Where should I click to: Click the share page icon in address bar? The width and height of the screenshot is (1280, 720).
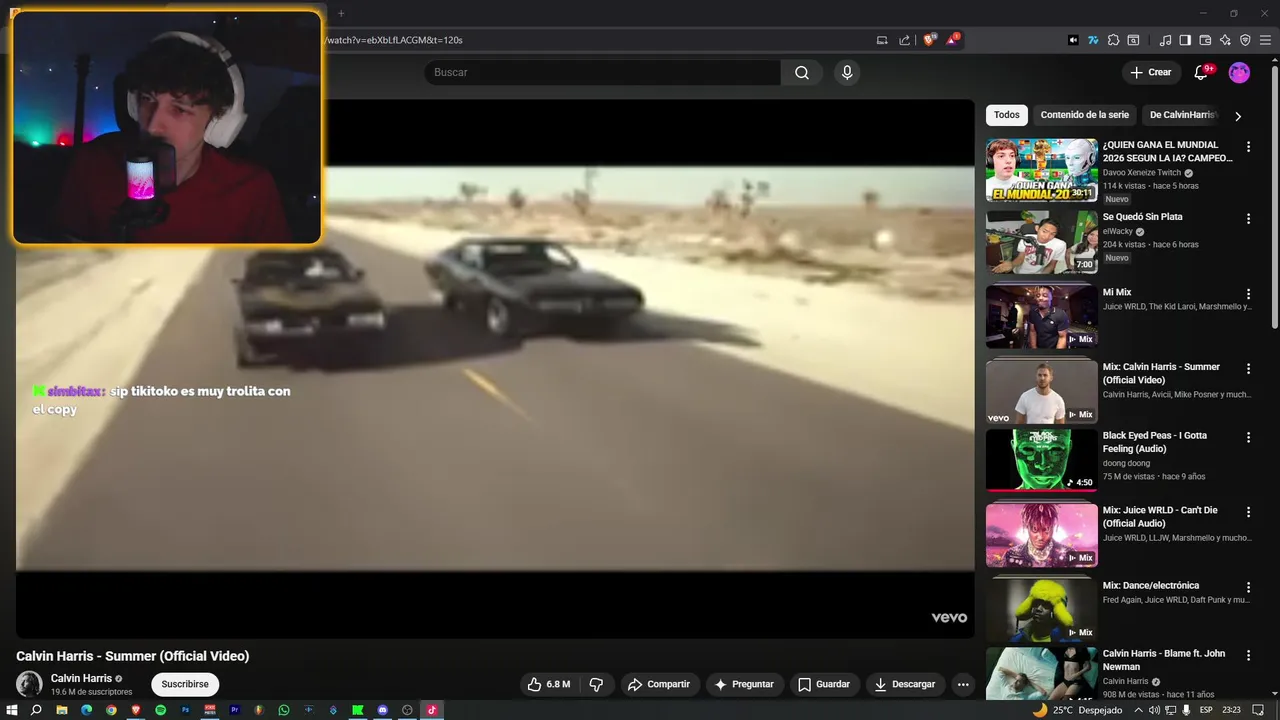(x=904, y=40)
